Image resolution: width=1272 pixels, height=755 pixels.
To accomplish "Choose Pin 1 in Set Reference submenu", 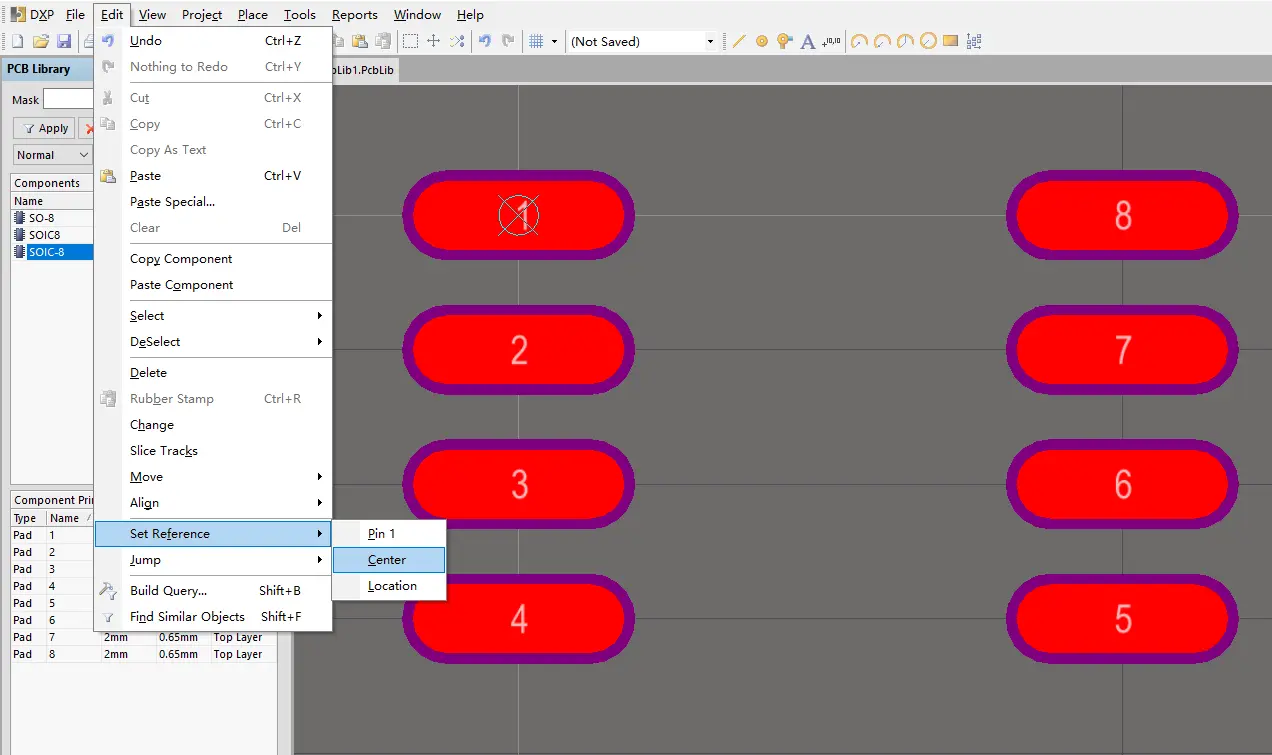I will coord(381,534).
